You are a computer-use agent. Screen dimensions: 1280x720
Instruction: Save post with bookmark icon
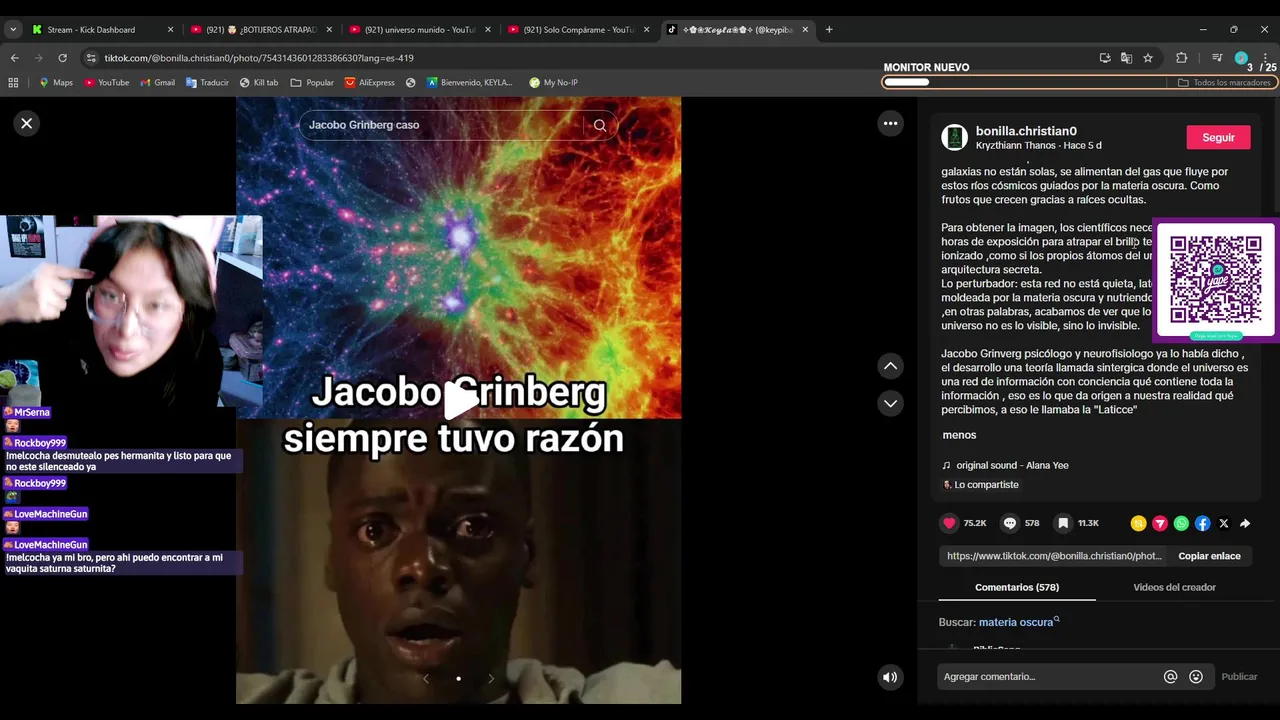tap(1063, 523)
